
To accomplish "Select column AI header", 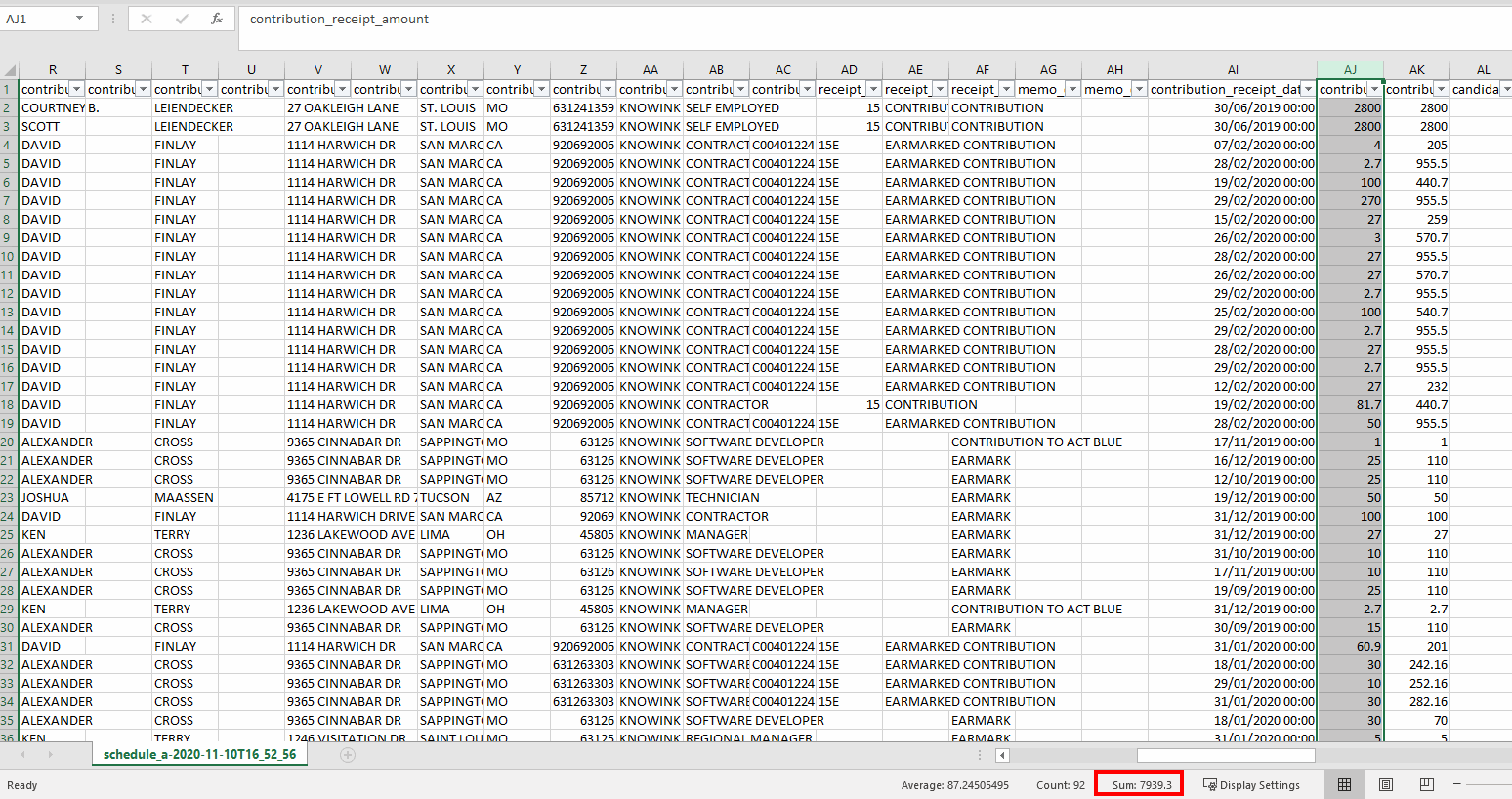I will [x=1233, y=70].
